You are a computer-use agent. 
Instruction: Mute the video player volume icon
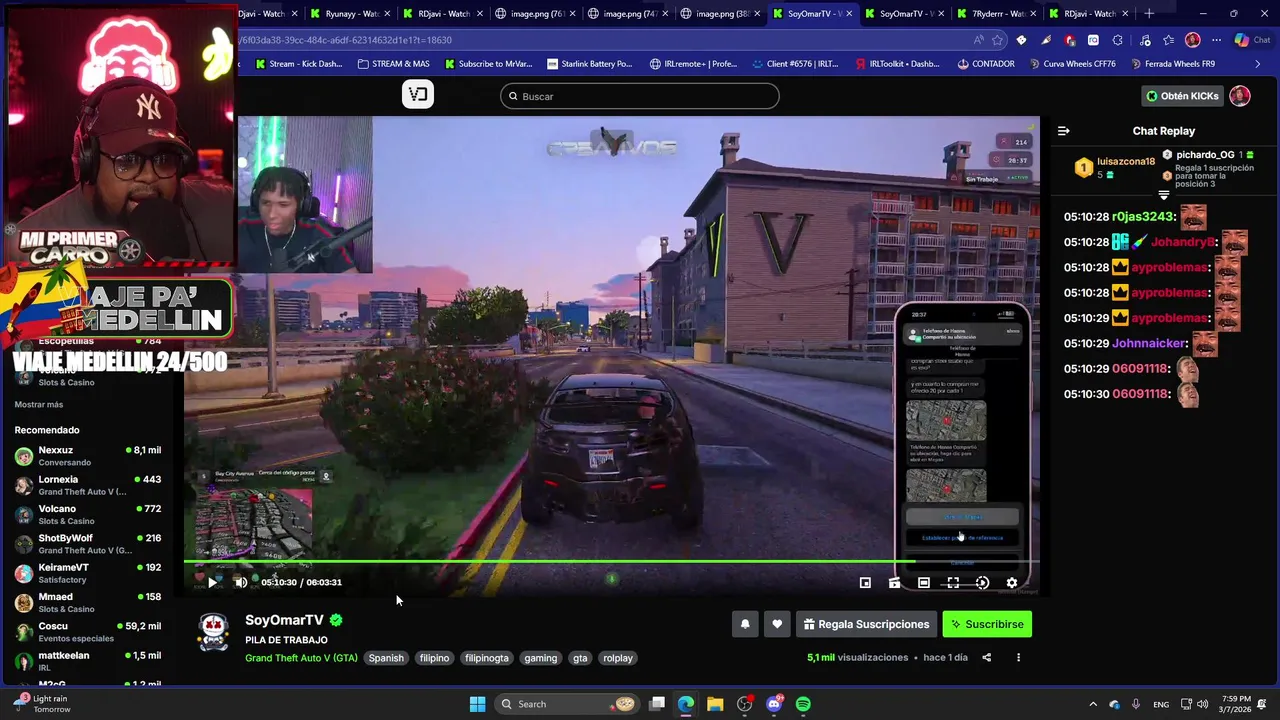[x=241, y=582]
